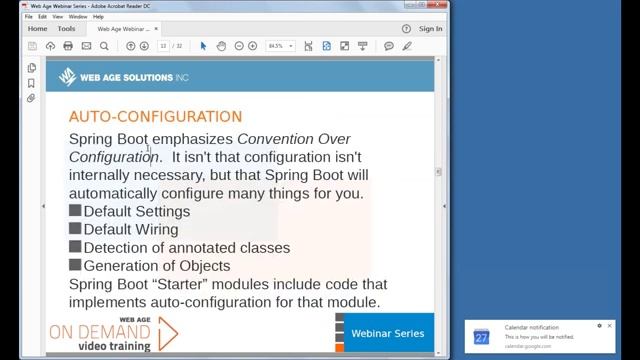Viewport: 640px width, 360px height.
Task: Select the highlighter pen tool
Action: pos(407,46)
